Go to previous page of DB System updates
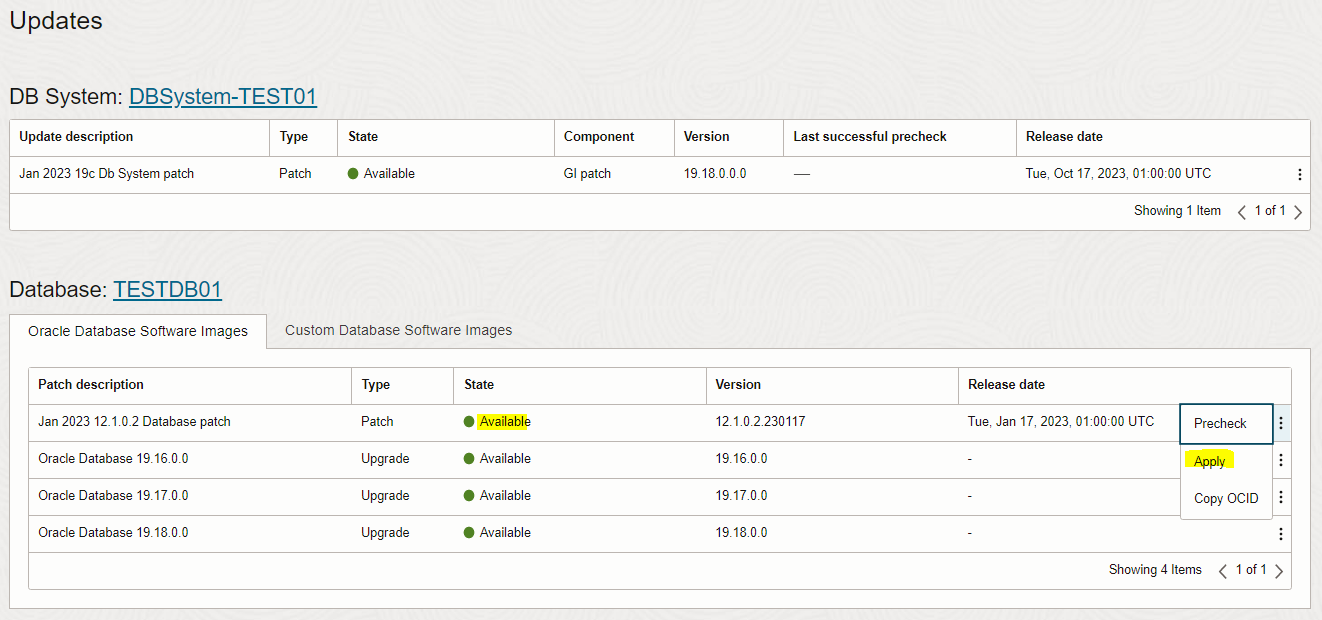Image resolution: width=1322 pixels, height=620 pixels. (x=1242, y=212)
